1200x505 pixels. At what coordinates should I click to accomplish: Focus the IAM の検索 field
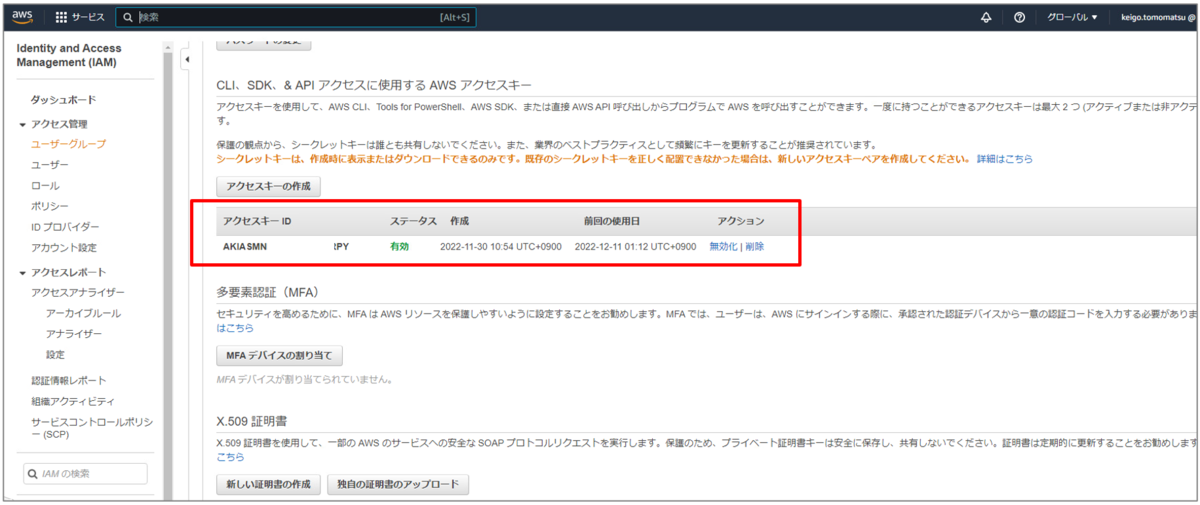(x=85, y=473)
